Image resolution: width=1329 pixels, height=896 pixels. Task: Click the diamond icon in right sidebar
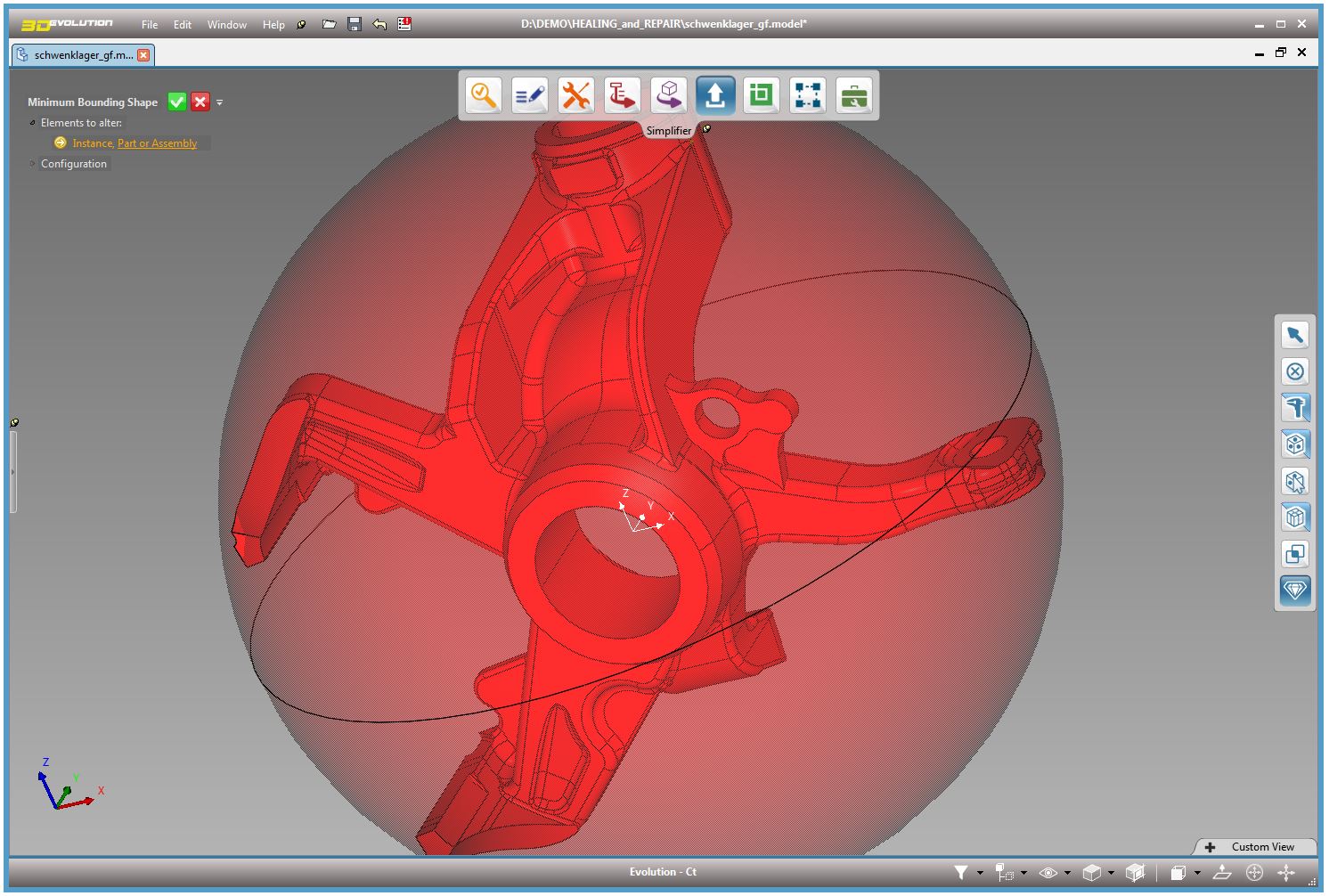click(x=1295, y=590)
